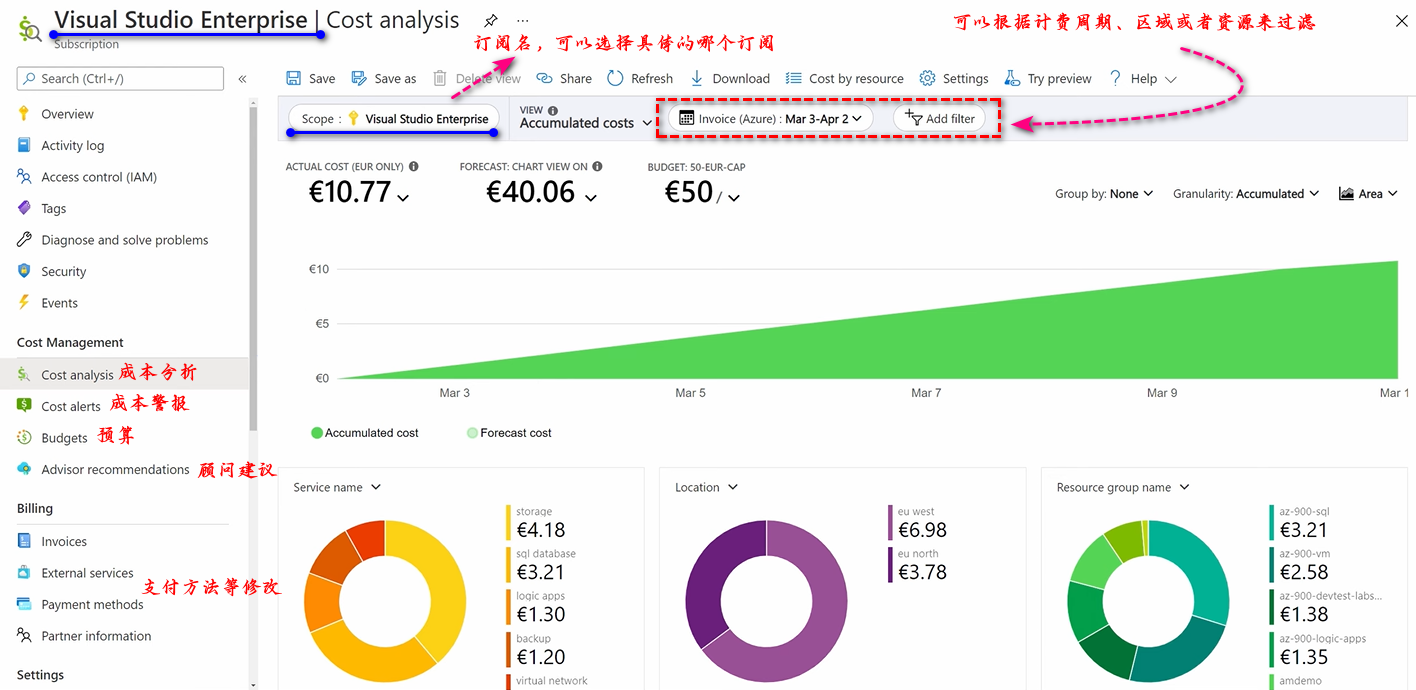Select the eu north €3.78 legend entry
The image size is (1416, 690).
point(918,565)
